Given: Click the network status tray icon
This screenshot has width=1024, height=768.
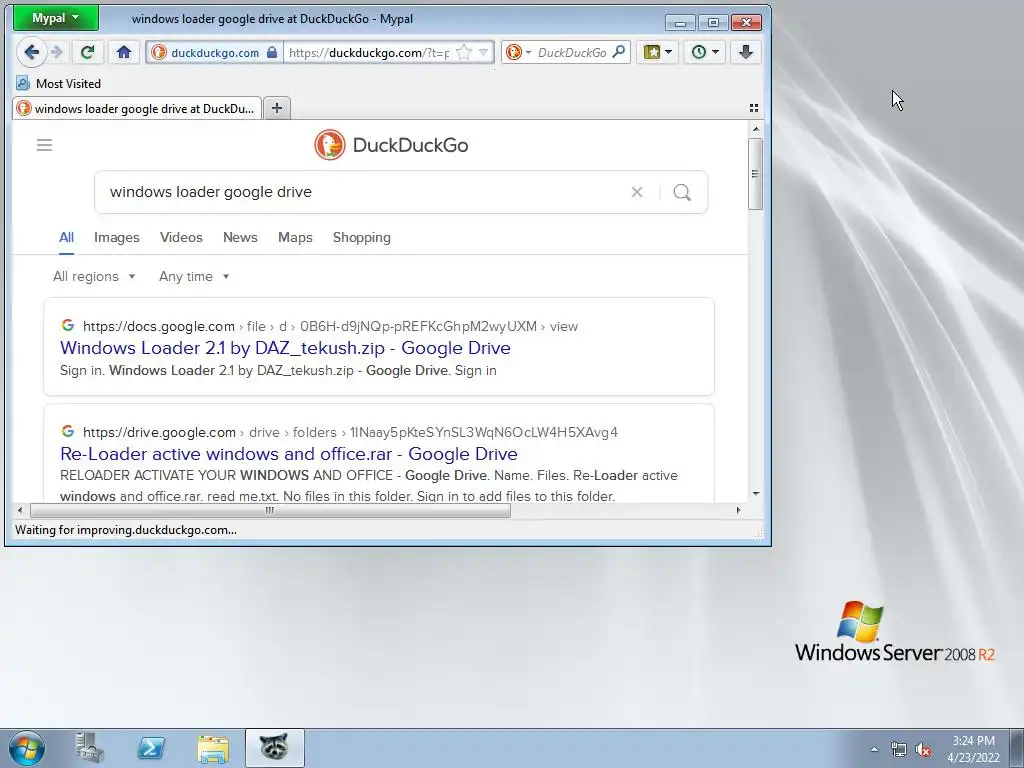Looking at the screenshot, I should coord(899,749).
